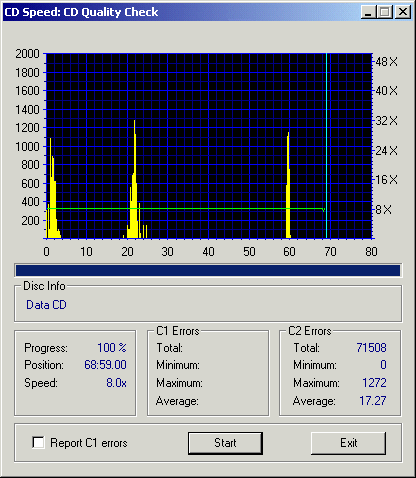Click the dark blue progress bar
This screenshot has width=416, height=478.
point(208,270)
